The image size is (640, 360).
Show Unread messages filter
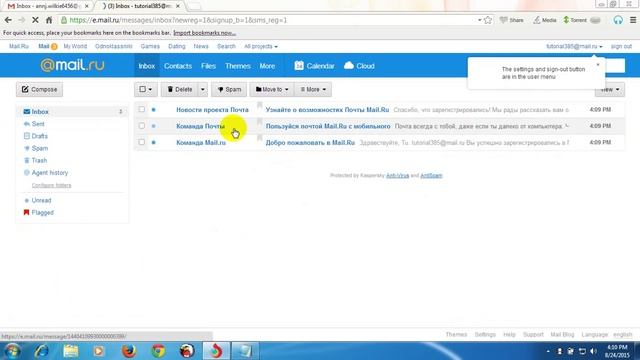(41, 200)
